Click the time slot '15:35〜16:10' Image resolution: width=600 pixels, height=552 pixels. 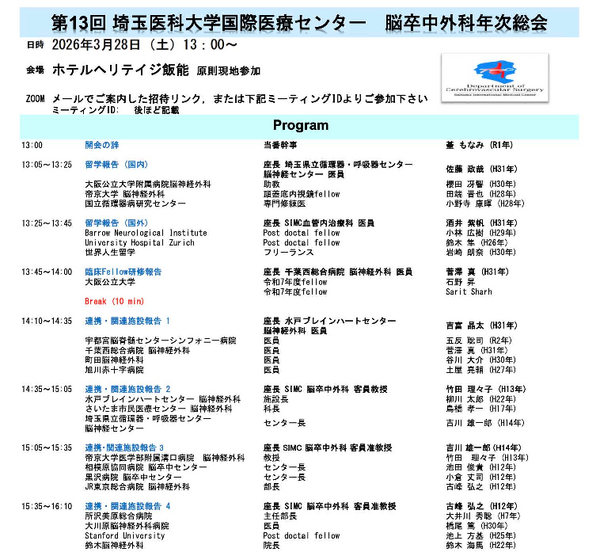(x=47, y=506)
